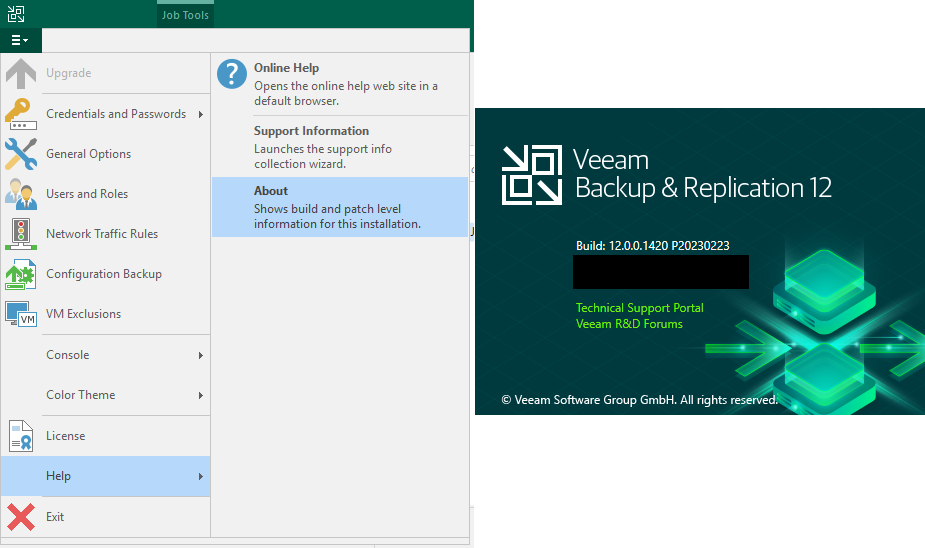Click the Configuration Backup gear icon
This screenshot has width=925, height=548.
click(21, 274)
